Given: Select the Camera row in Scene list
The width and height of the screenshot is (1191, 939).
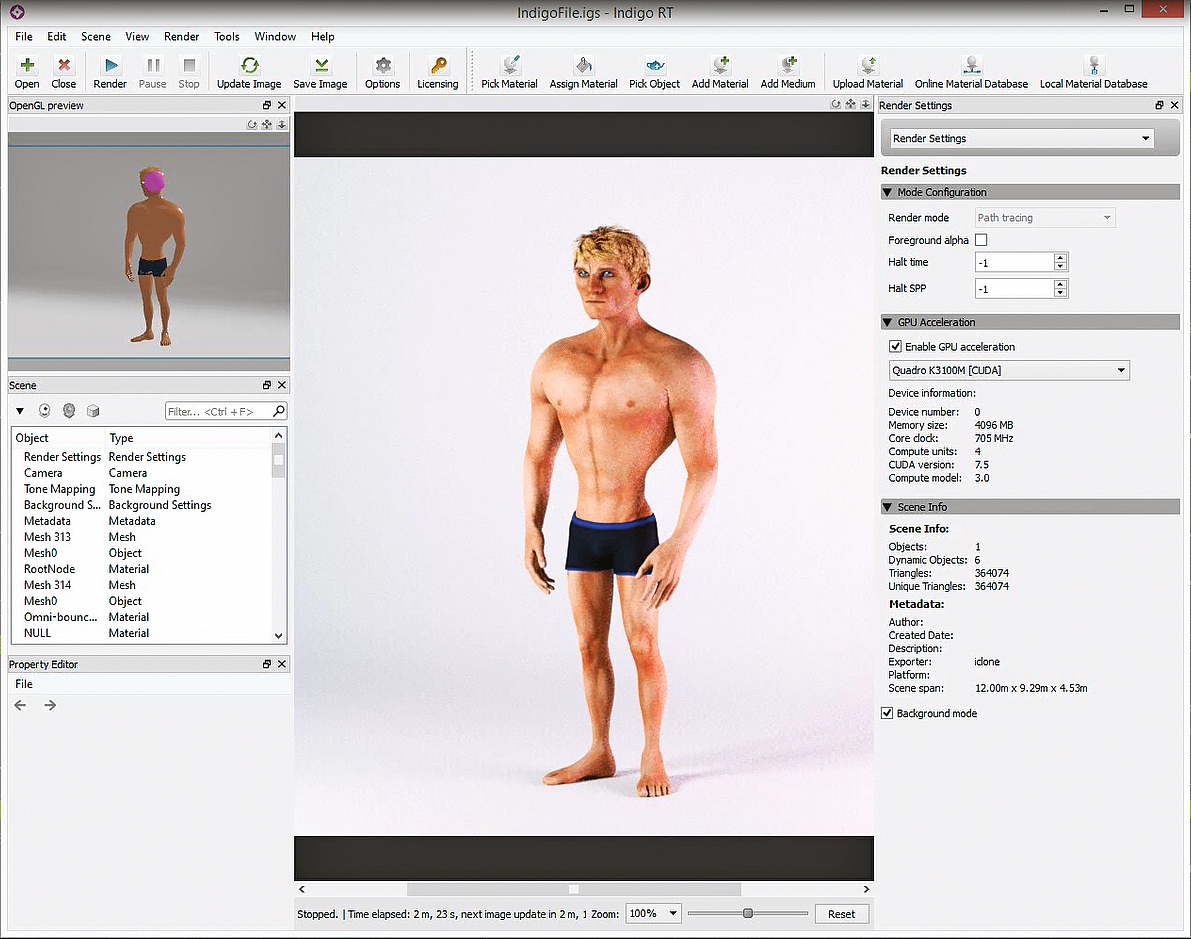Looking at the screenshot, I should click(143, 473).
